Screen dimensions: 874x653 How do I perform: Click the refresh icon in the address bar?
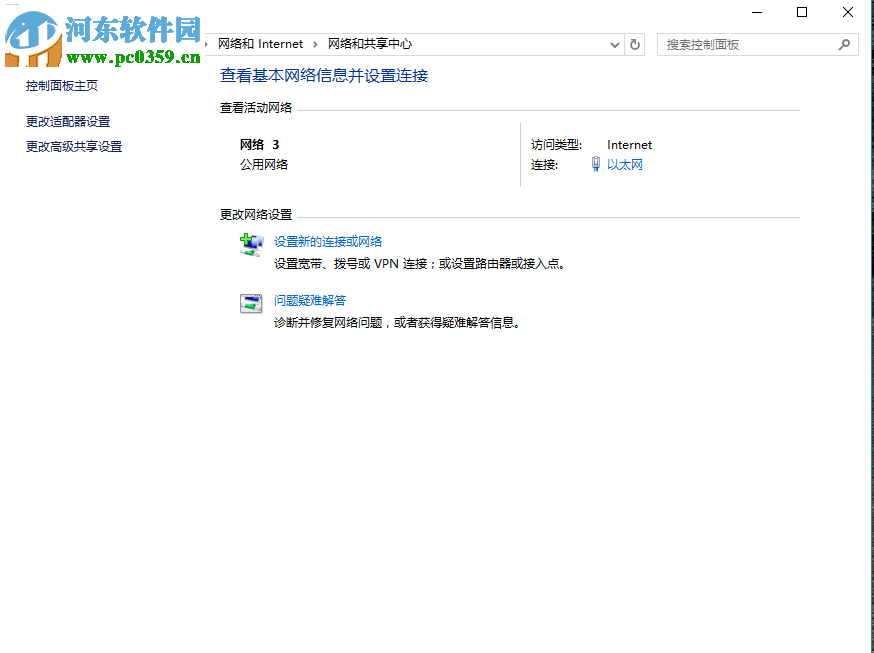click(x=636, y=44)
